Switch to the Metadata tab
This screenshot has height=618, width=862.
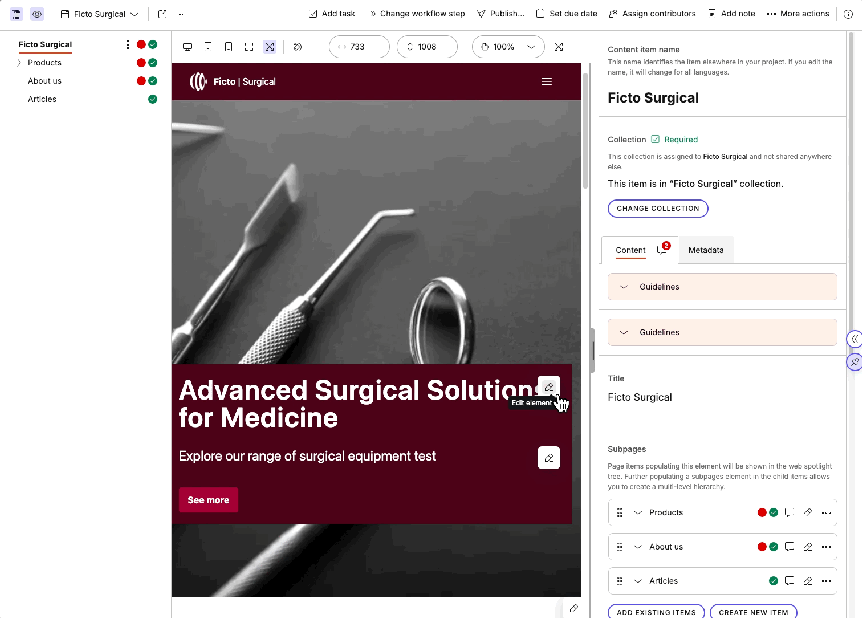point(706,250)
